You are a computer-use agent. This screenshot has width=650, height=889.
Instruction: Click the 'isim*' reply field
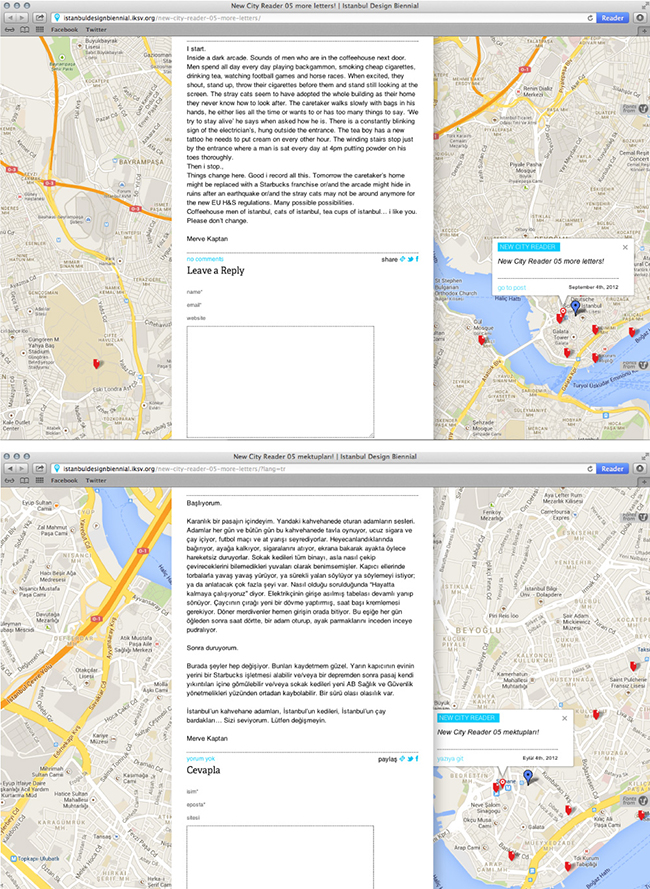[193, 791]
